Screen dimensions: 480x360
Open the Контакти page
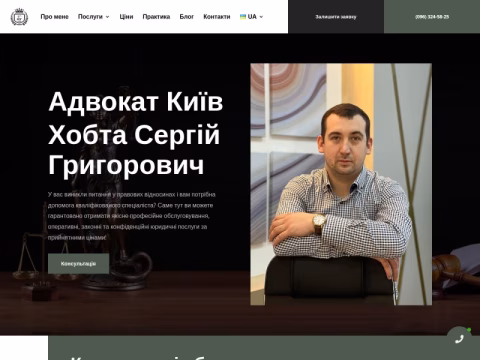point(217,17)
